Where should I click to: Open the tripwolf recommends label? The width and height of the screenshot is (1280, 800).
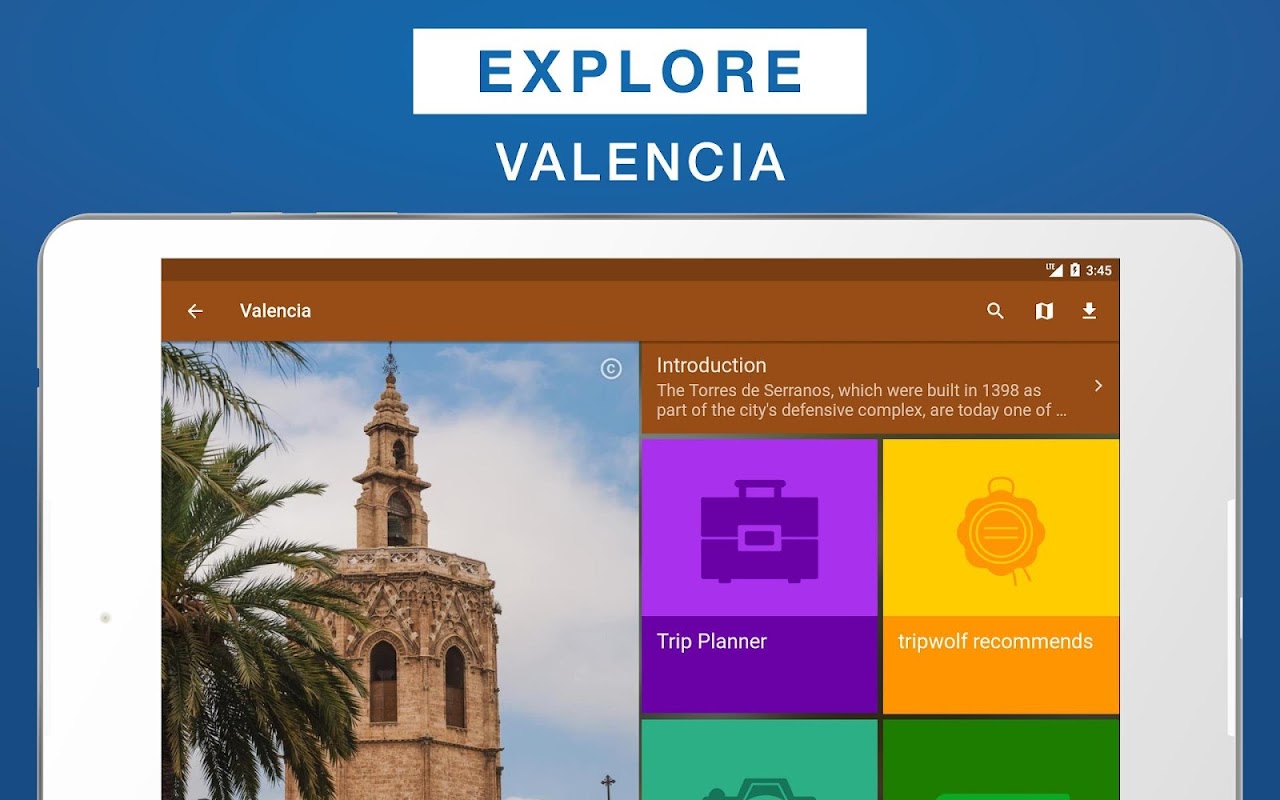point(995,642)
